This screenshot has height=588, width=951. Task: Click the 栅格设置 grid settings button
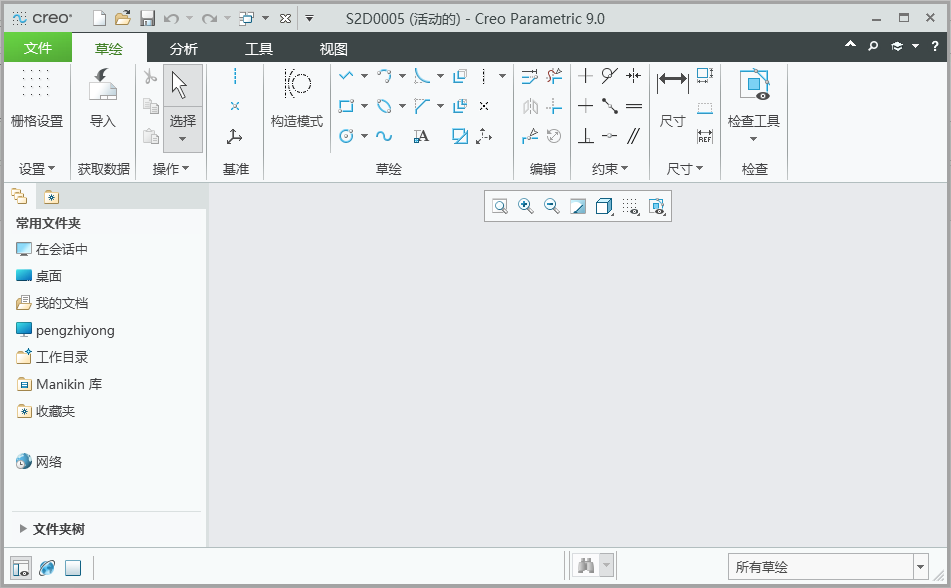(x=37, y=98)
